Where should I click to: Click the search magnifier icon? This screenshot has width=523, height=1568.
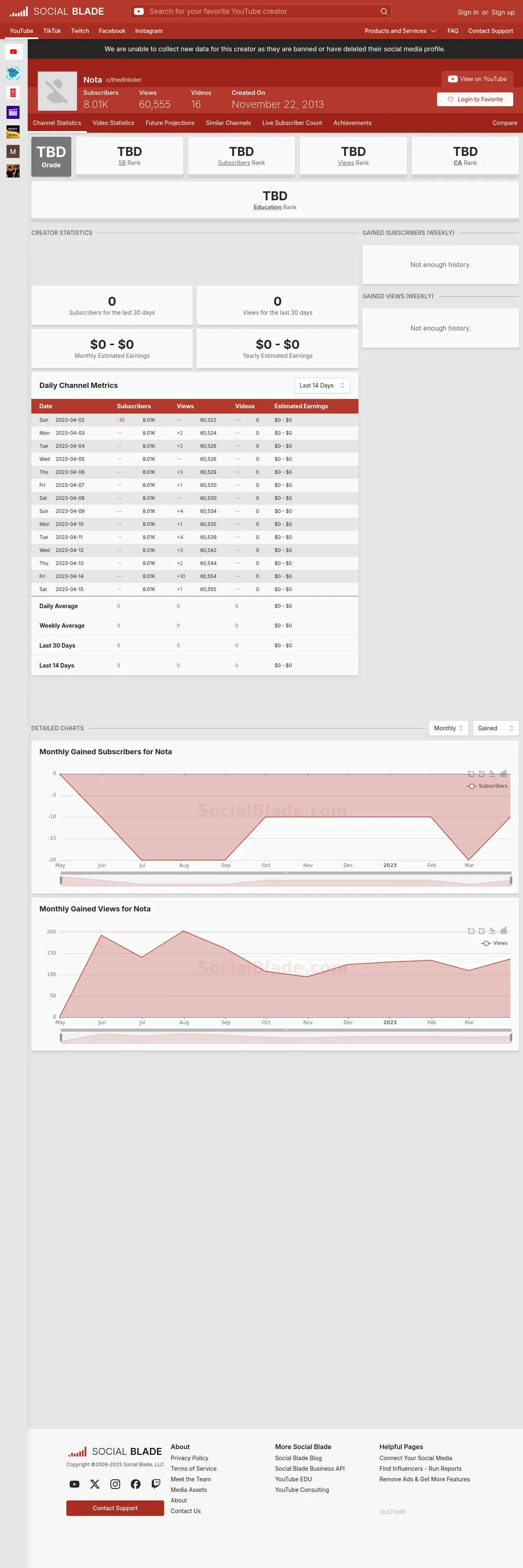click(x=384, y=11)
